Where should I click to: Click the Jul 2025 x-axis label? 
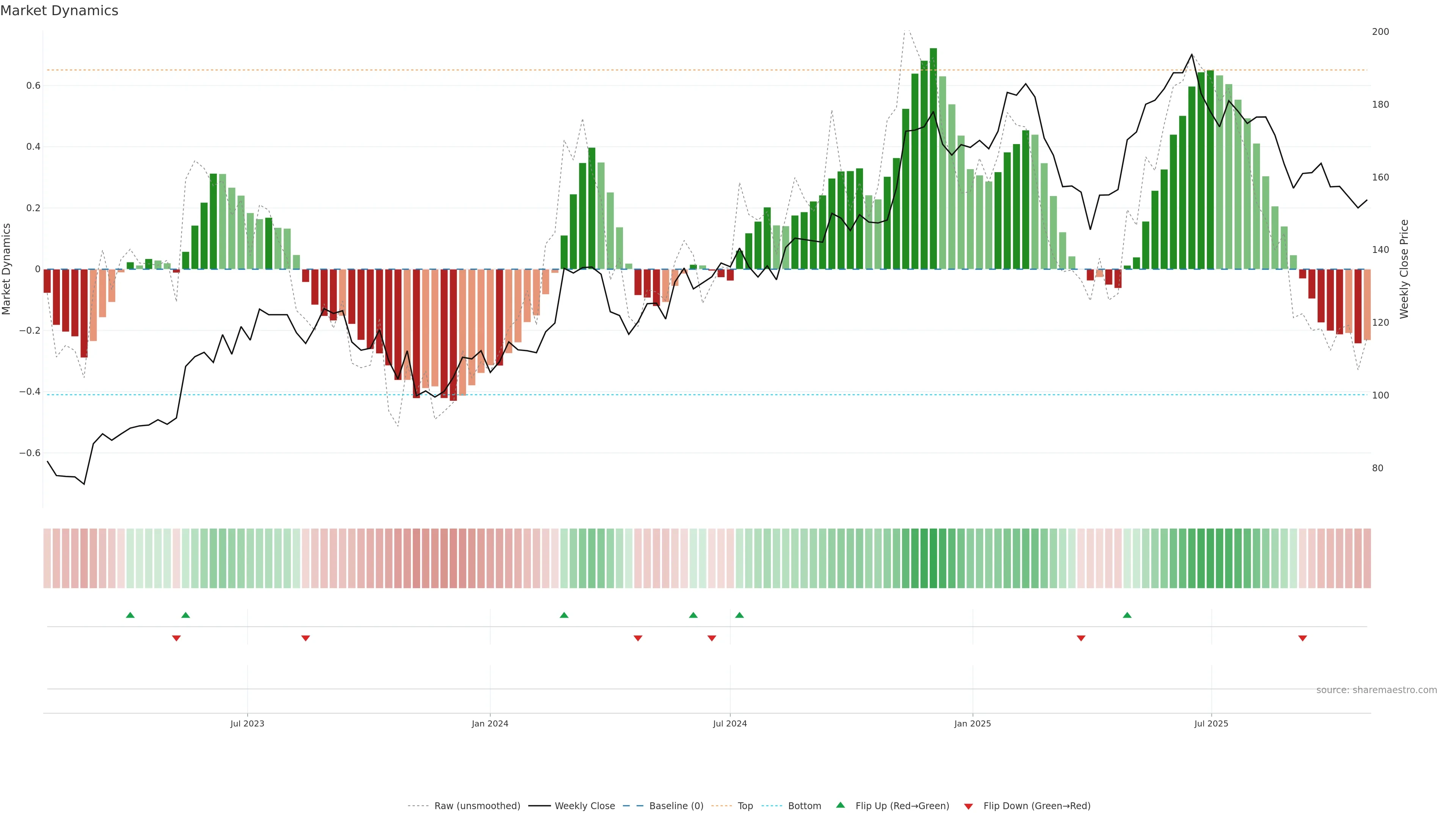click(x=1211, y=723)
